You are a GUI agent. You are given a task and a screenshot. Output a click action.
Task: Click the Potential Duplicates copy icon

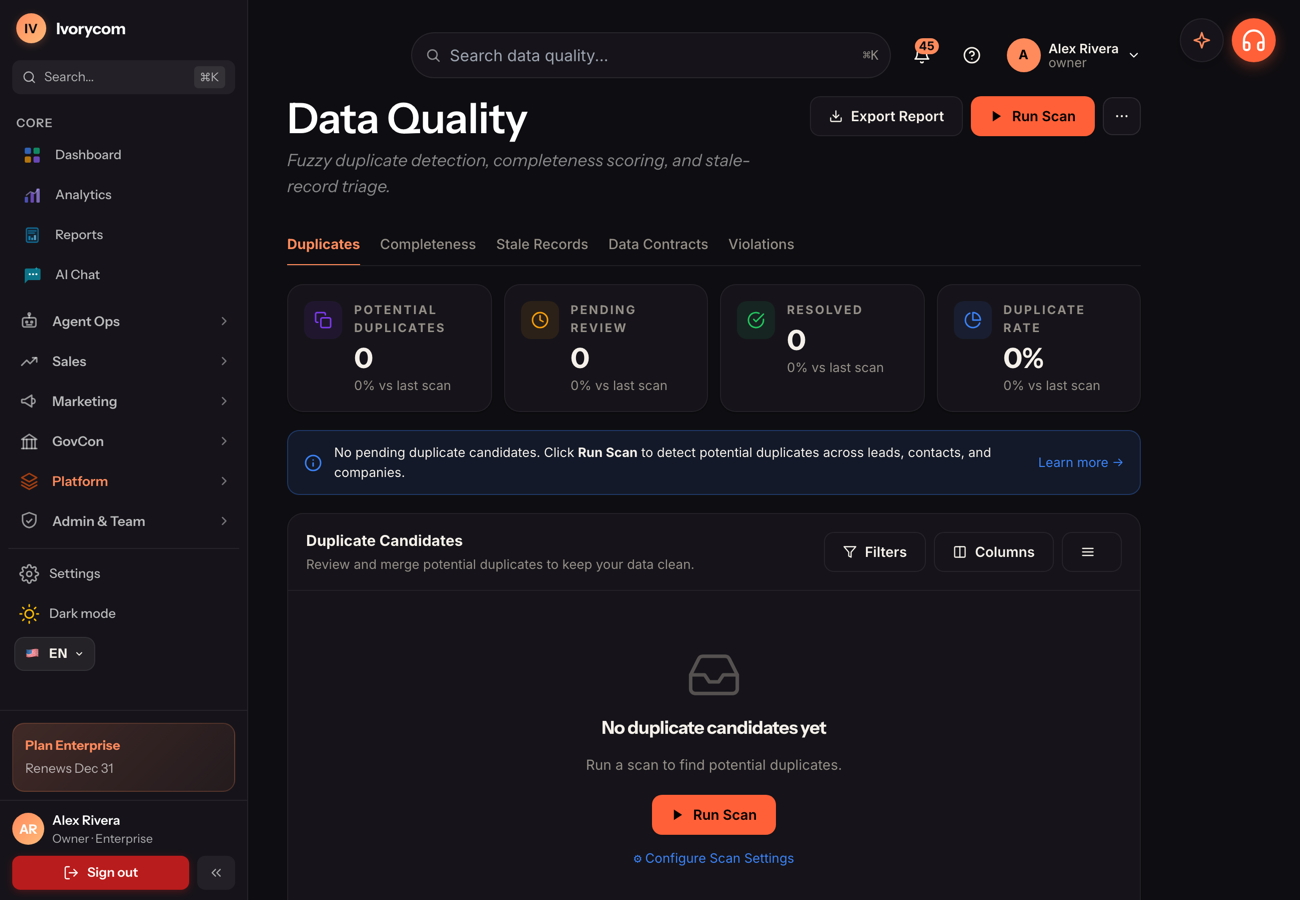pos(323,320)
